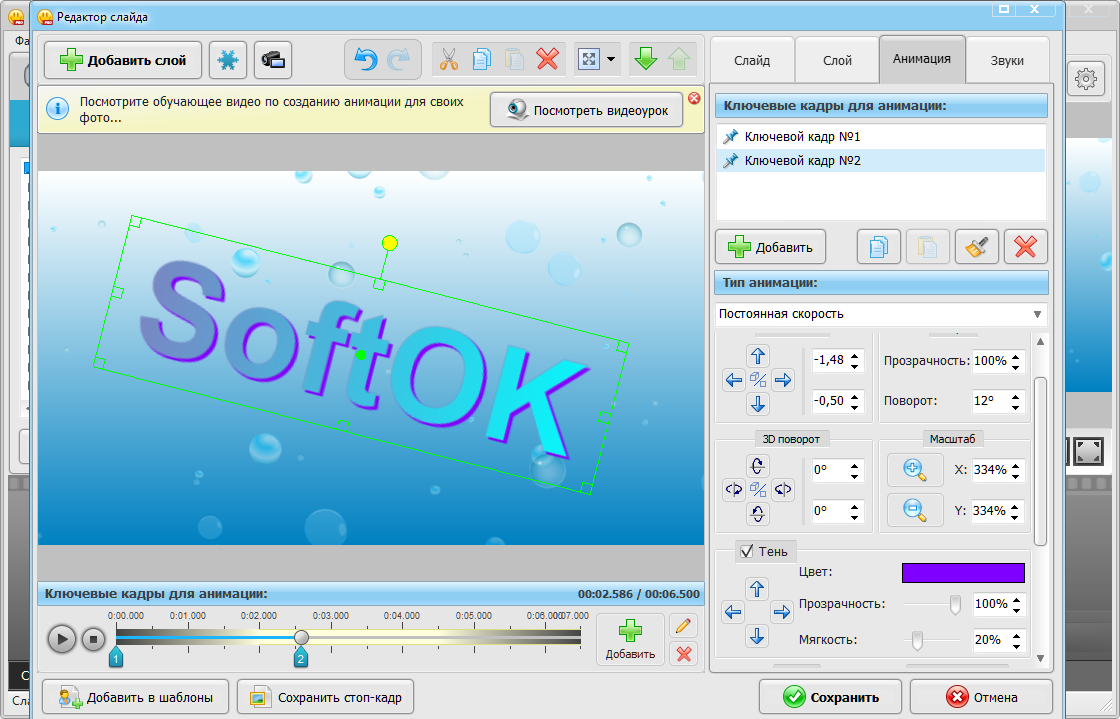Click Добавить в шаблоны button
This screenshot has width=1120, height=719.
(x=136, y=698)
